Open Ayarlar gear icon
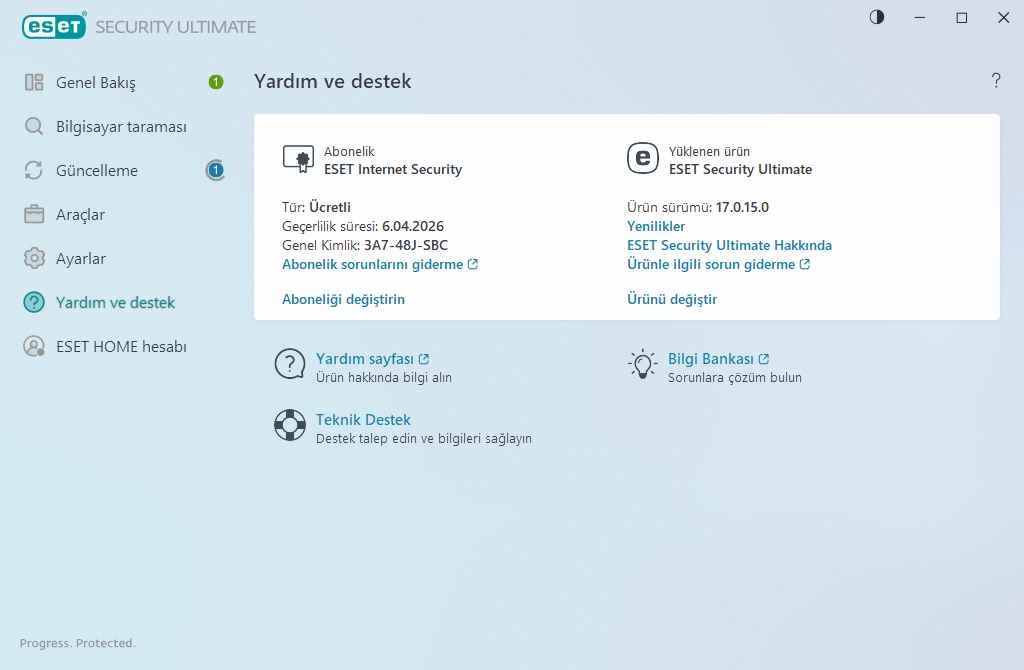 pos(34,258)
